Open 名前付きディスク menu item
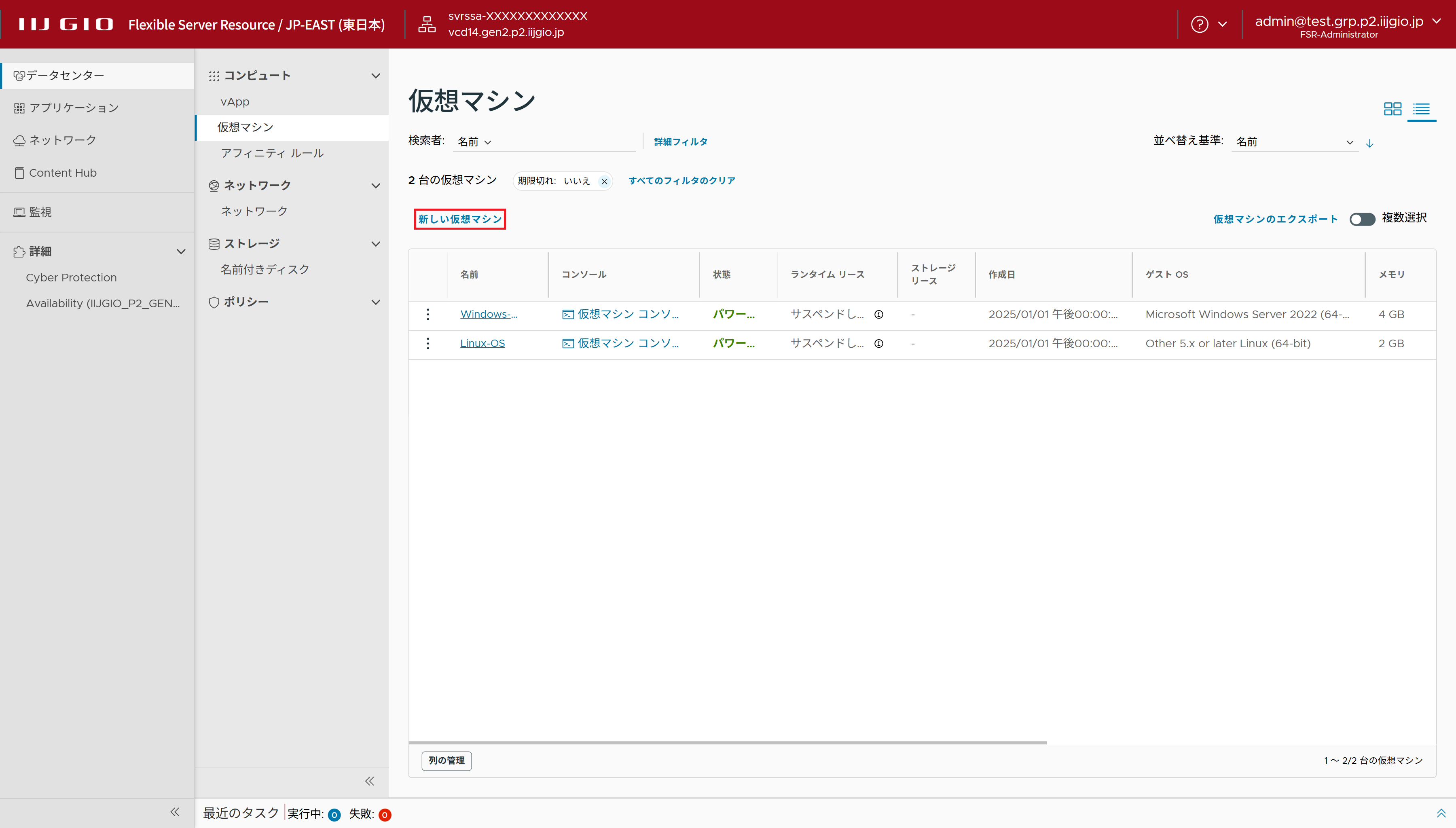 click(x=265, y=270)
